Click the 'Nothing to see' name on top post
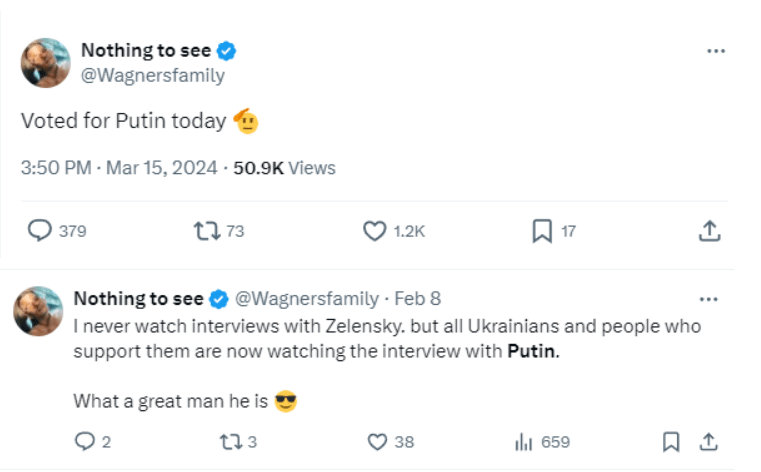Image resolution: width=761 pixels, height=472 pixels. 146,50
